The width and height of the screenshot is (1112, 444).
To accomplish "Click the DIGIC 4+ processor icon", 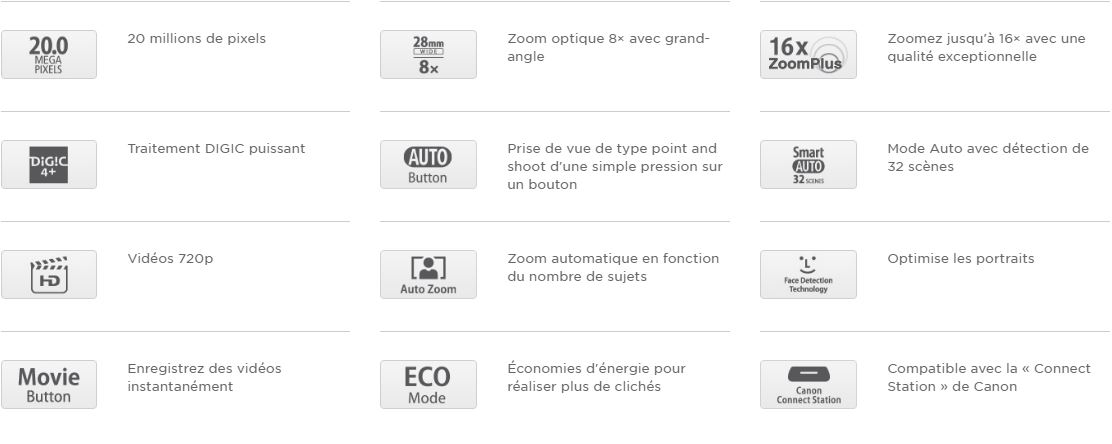I will click(x=48, y=164).
